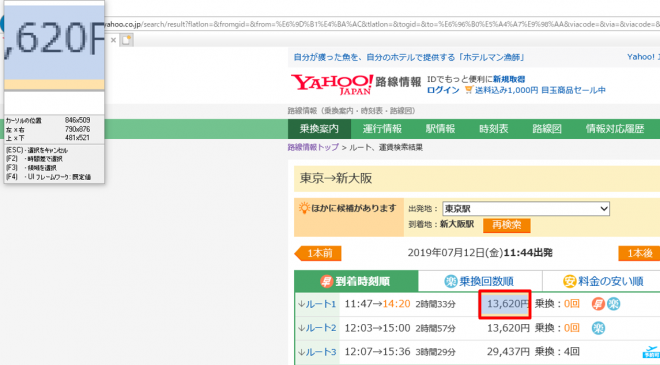Screen dimensions: 660x365
Task: Click the blue 楽 badge in ルート2 row
Action: pos(598,328)
